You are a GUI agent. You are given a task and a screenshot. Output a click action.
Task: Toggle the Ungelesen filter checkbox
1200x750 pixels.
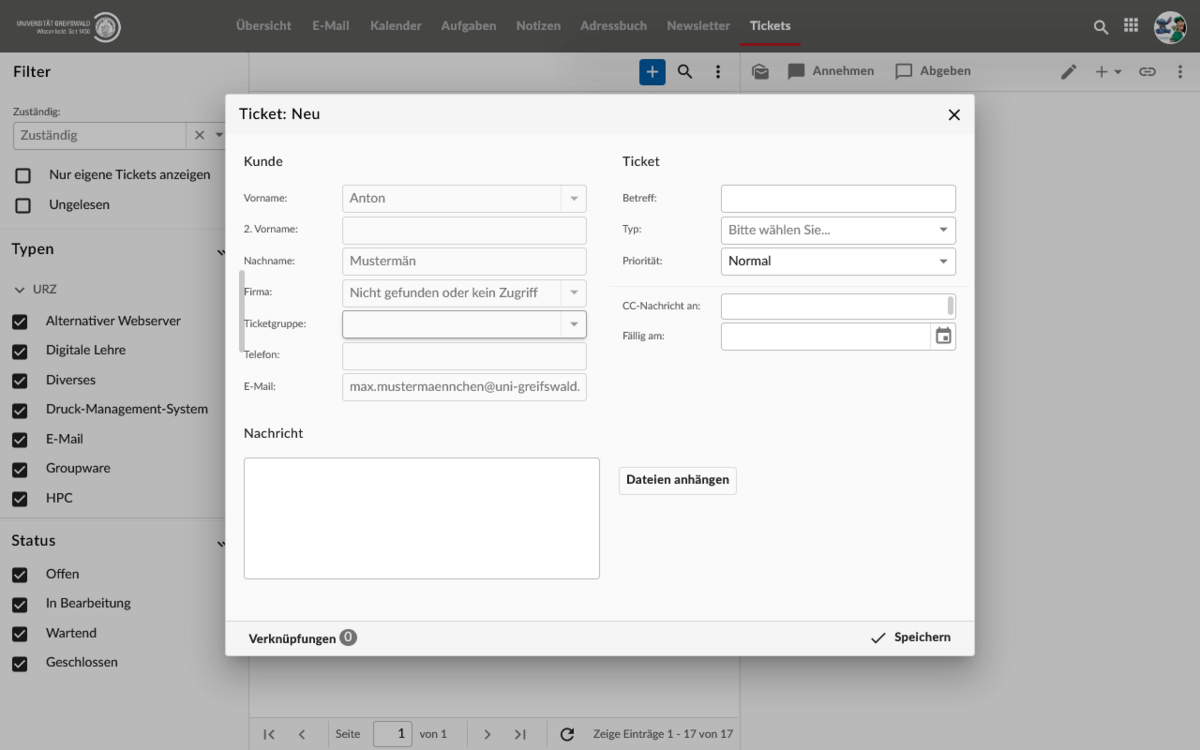pyautogui.click(x=23, y=205)
